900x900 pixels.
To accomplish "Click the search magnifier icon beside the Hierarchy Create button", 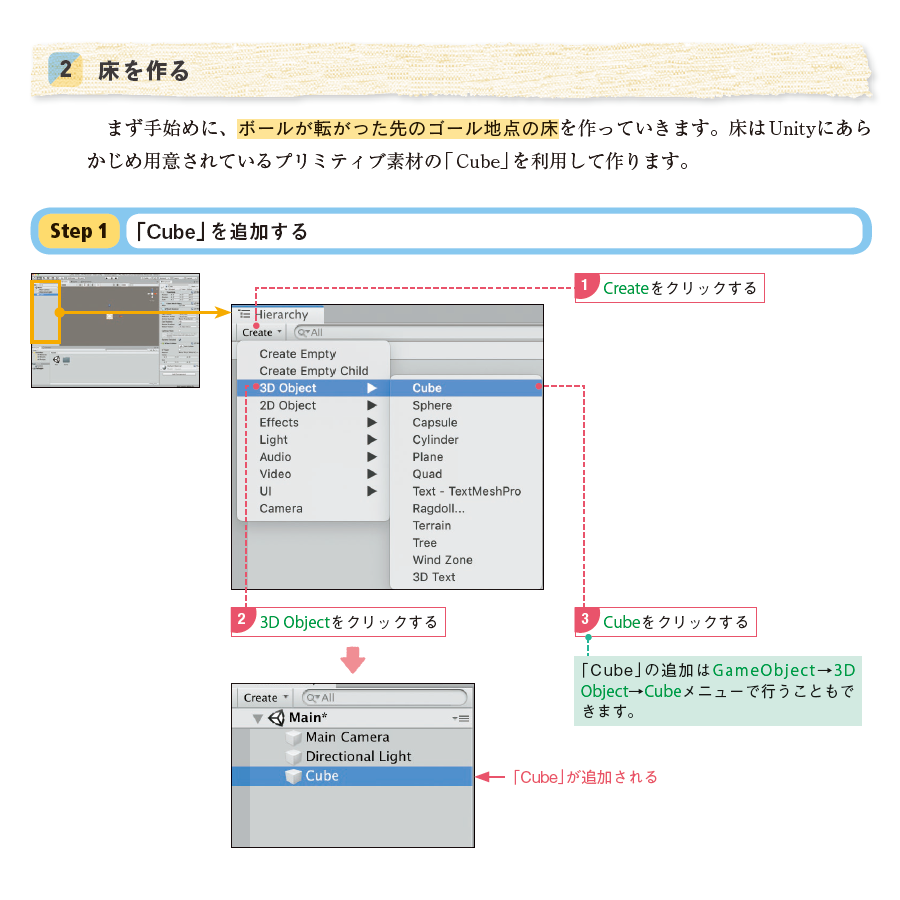I will point(303,332).
